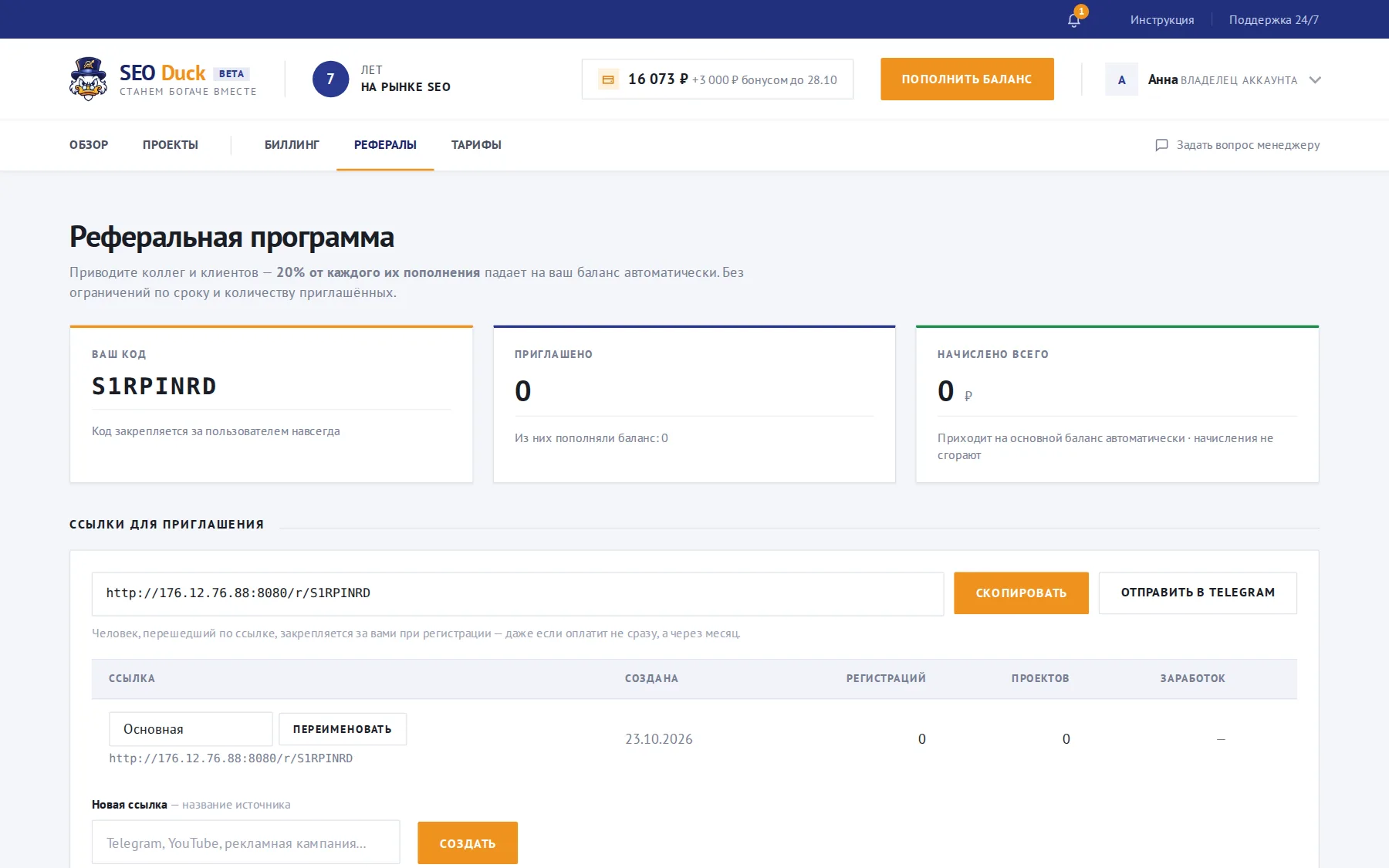Viewport: 1389px width, 868px height.
Task: Click new link source name input
Action: coord(246,843)
